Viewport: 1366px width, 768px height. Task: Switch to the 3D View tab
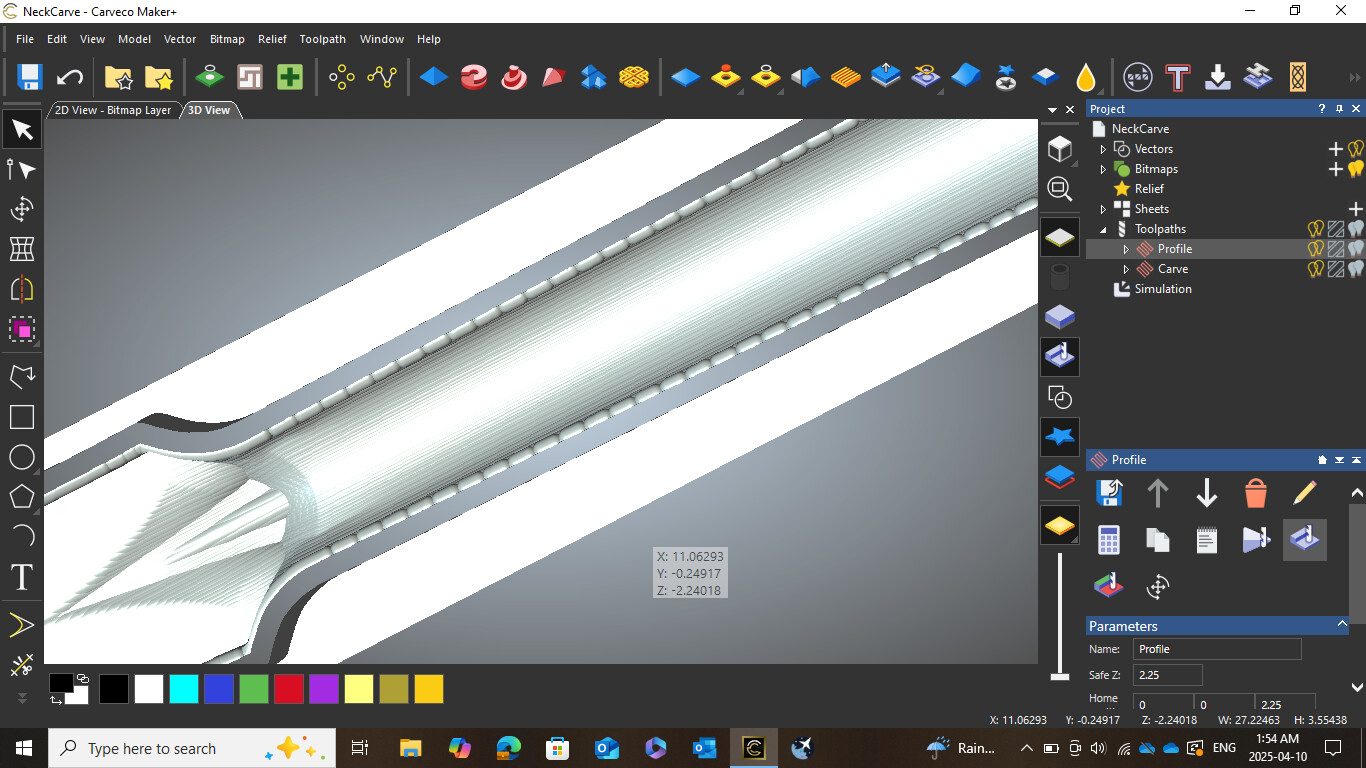tap(209, 110)
